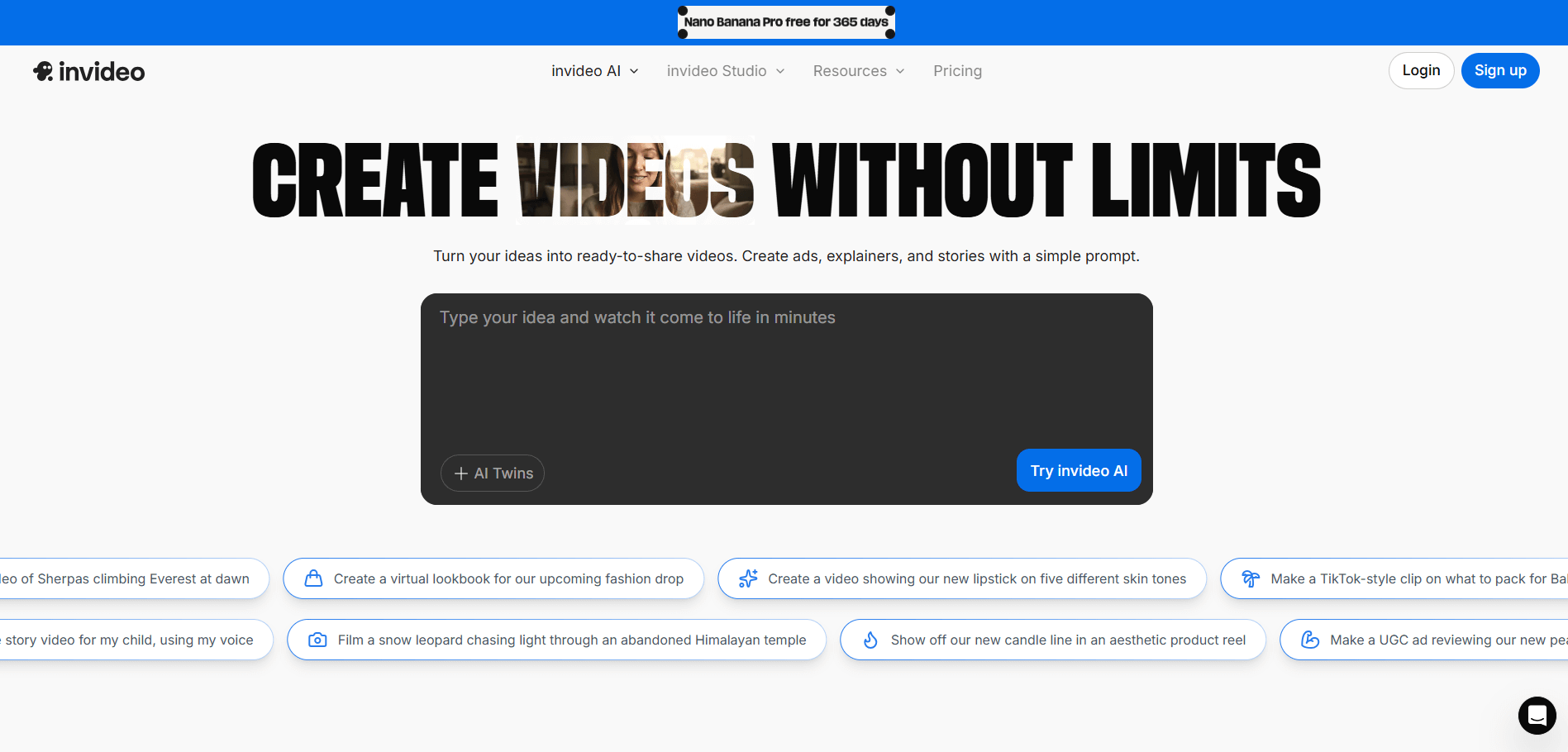This screenshot has height=752, width=1568.
Task: Click the plus icon next to AI Twins
Action: (x=460, y=473)
